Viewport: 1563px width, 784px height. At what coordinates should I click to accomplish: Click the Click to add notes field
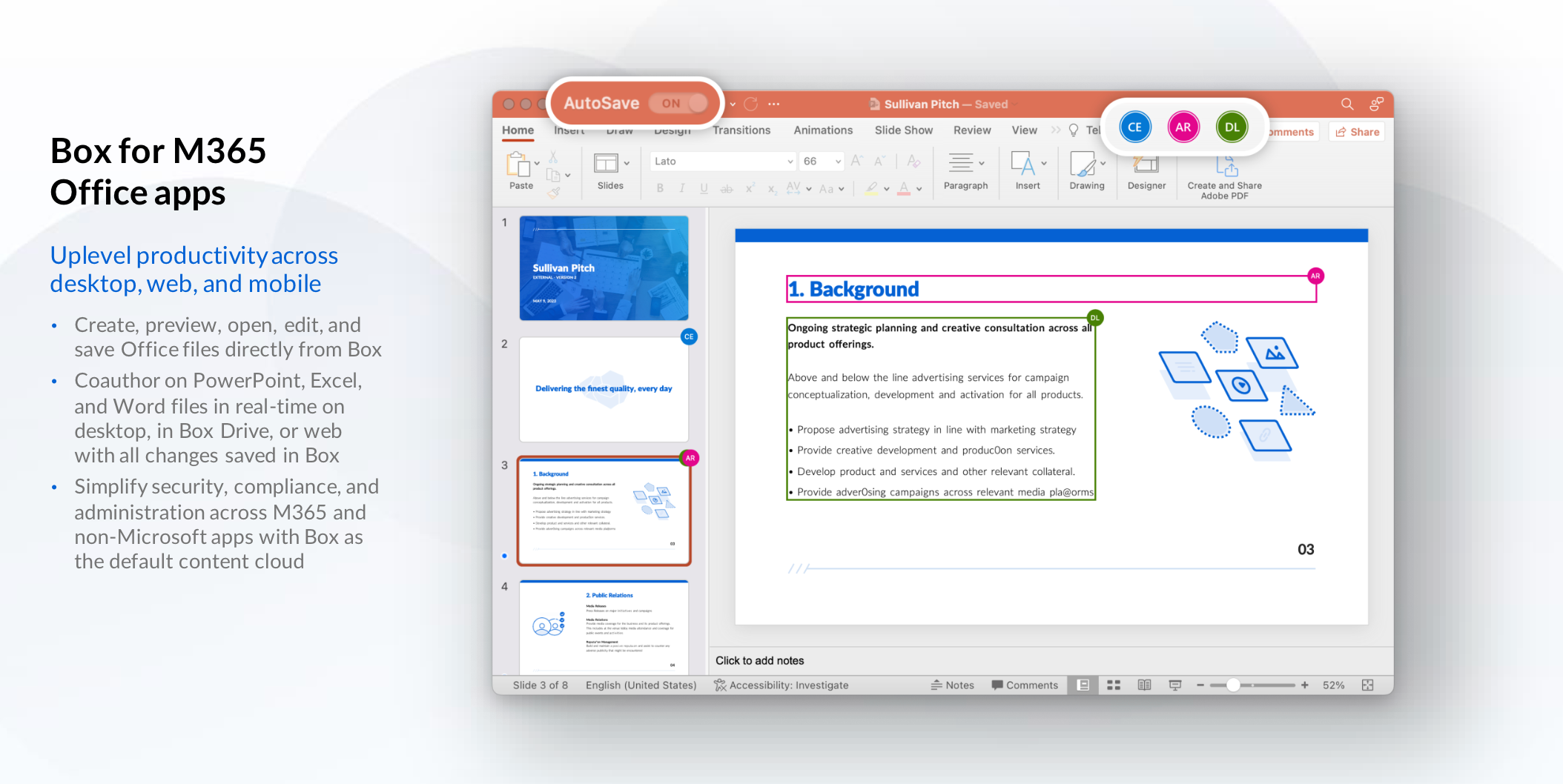(759, 660)
